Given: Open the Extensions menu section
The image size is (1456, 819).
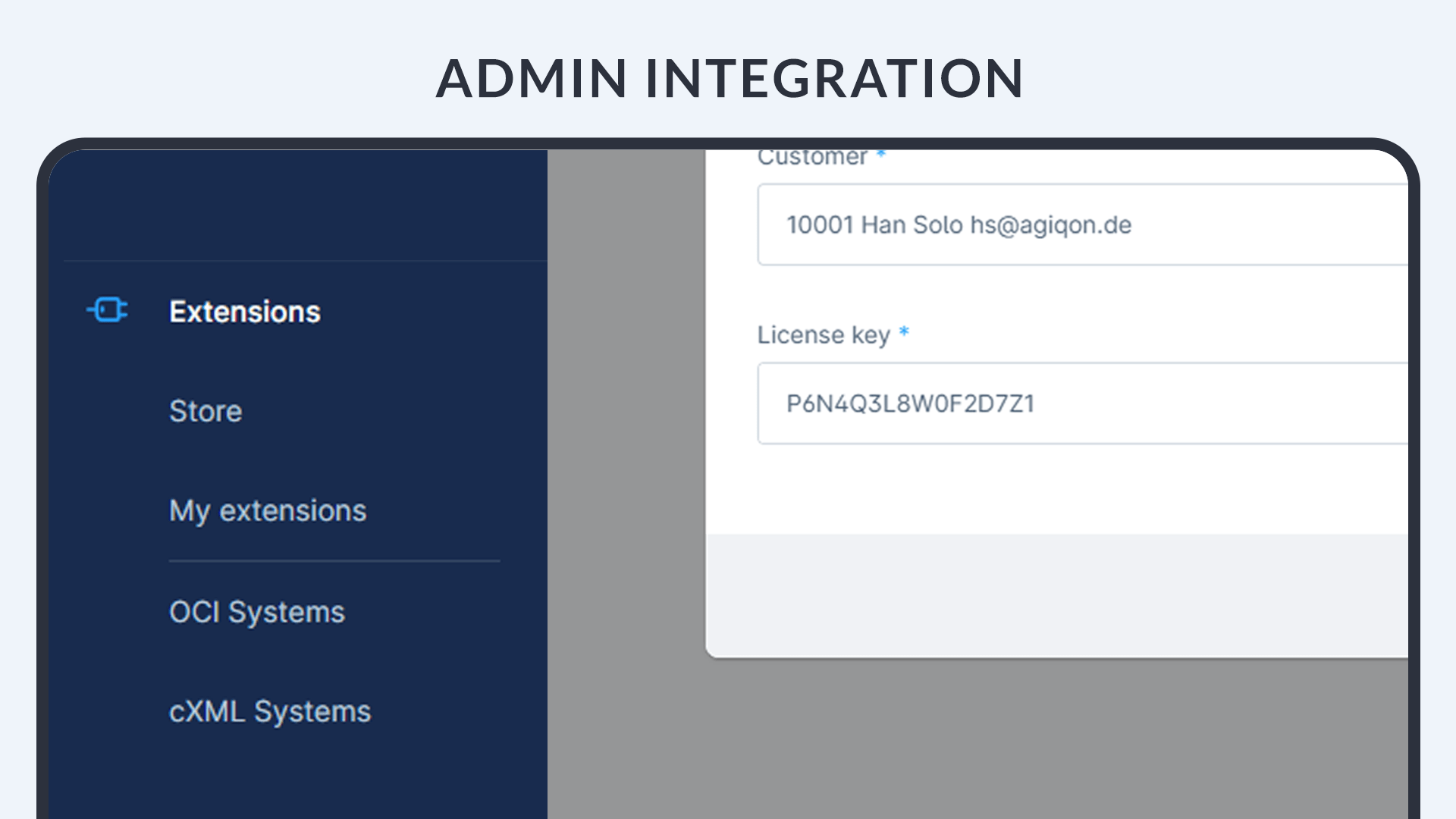Looking at the screenshot, I should [x=245, y=312].
